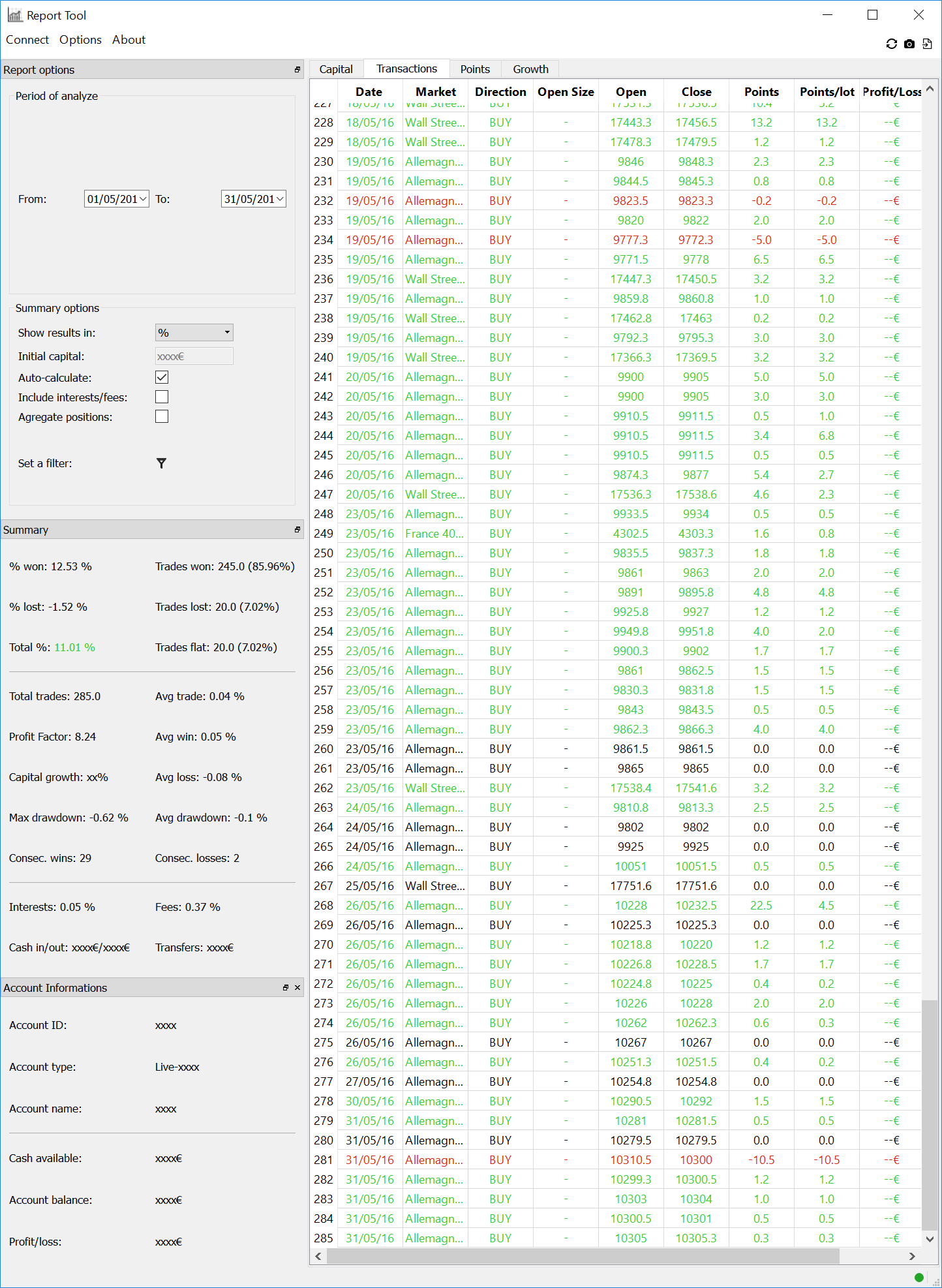Click Points/lot 6.8 in row 244
This screenshot has height=1288, width=942.
click(x=827, y=436)
